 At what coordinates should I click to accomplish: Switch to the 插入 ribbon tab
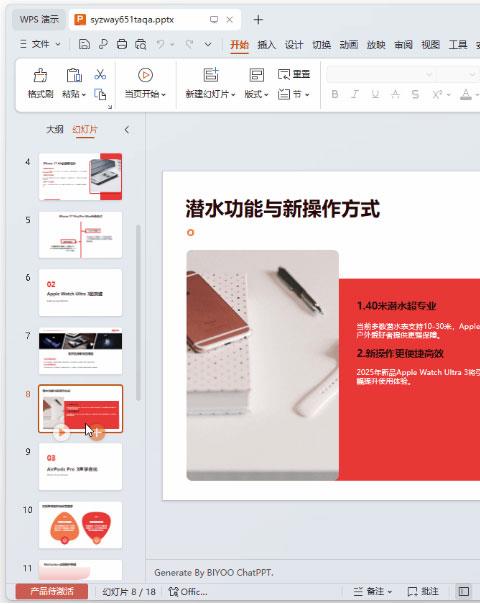pos(267,45)
